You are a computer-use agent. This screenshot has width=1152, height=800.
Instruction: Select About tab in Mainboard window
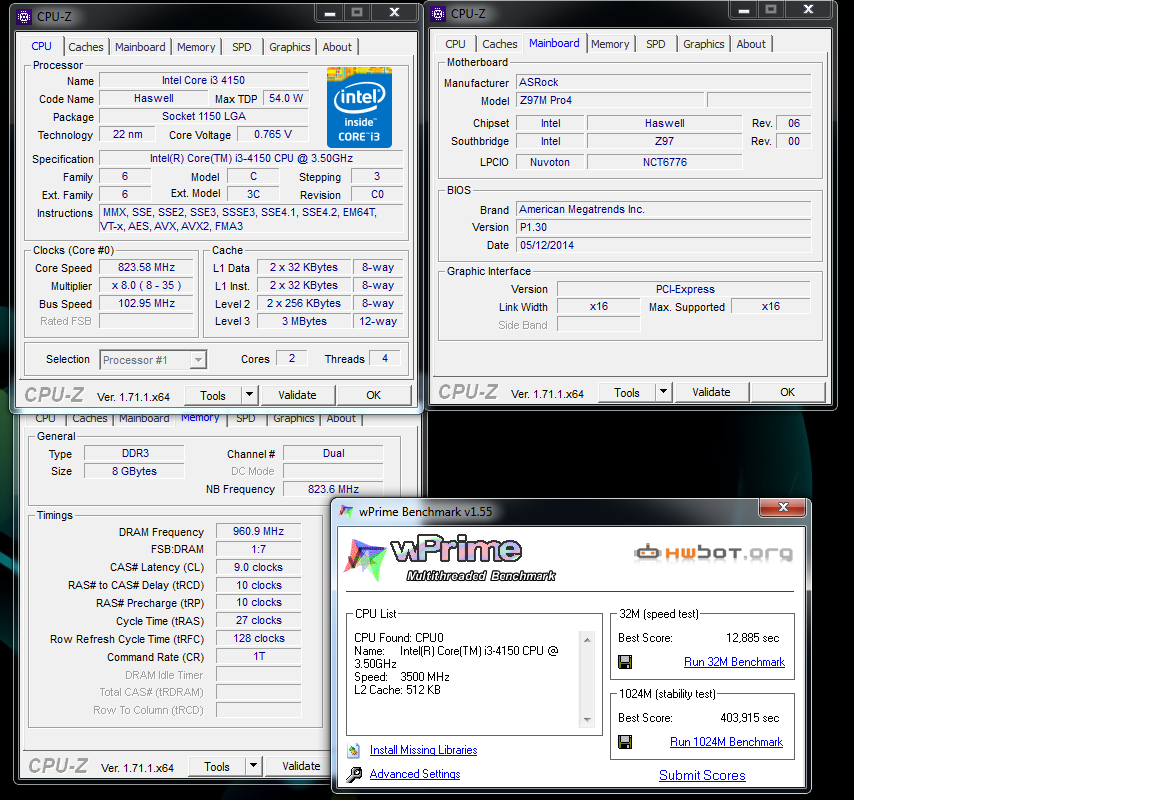click(x=751, y=44)
